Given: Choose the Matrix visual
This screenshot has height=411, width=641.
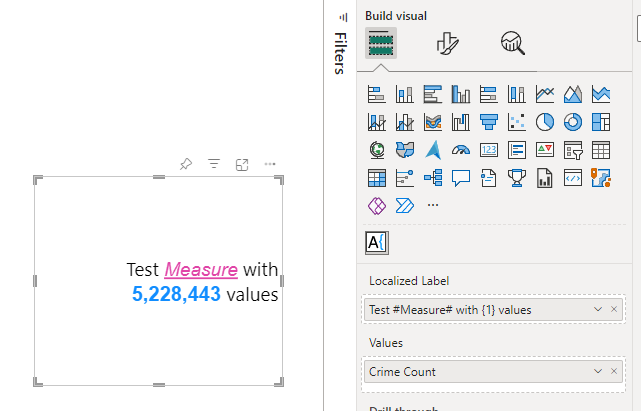Looking at the screenshot, I should (x=377, y=178).
